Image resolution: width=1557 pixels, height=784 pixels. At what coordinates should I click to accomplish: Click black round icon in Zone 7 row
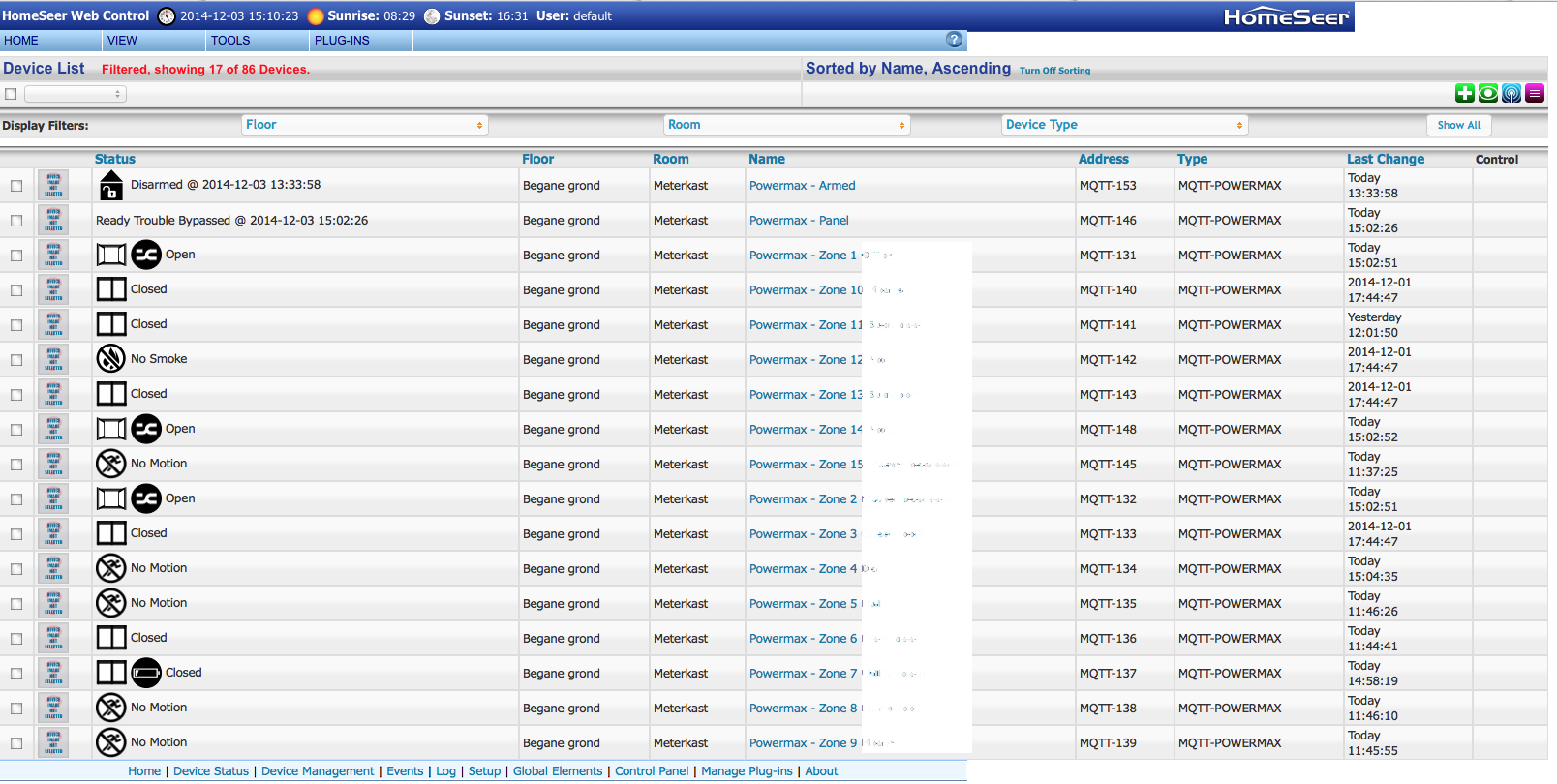click(x=146, y=673)
